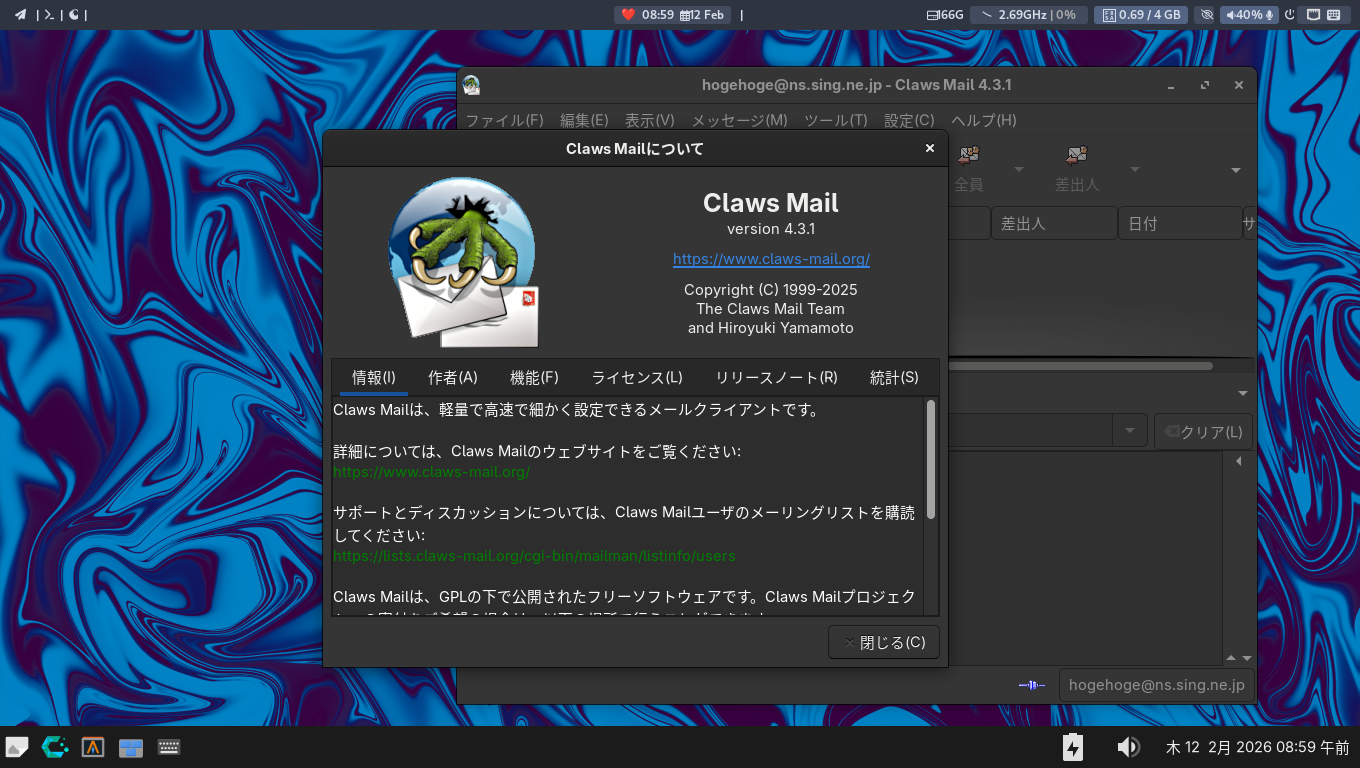Viewport: 1360px width, 768px height.
Task: Switch to the 作者(A) tab
Action: [x=453, y=378]
